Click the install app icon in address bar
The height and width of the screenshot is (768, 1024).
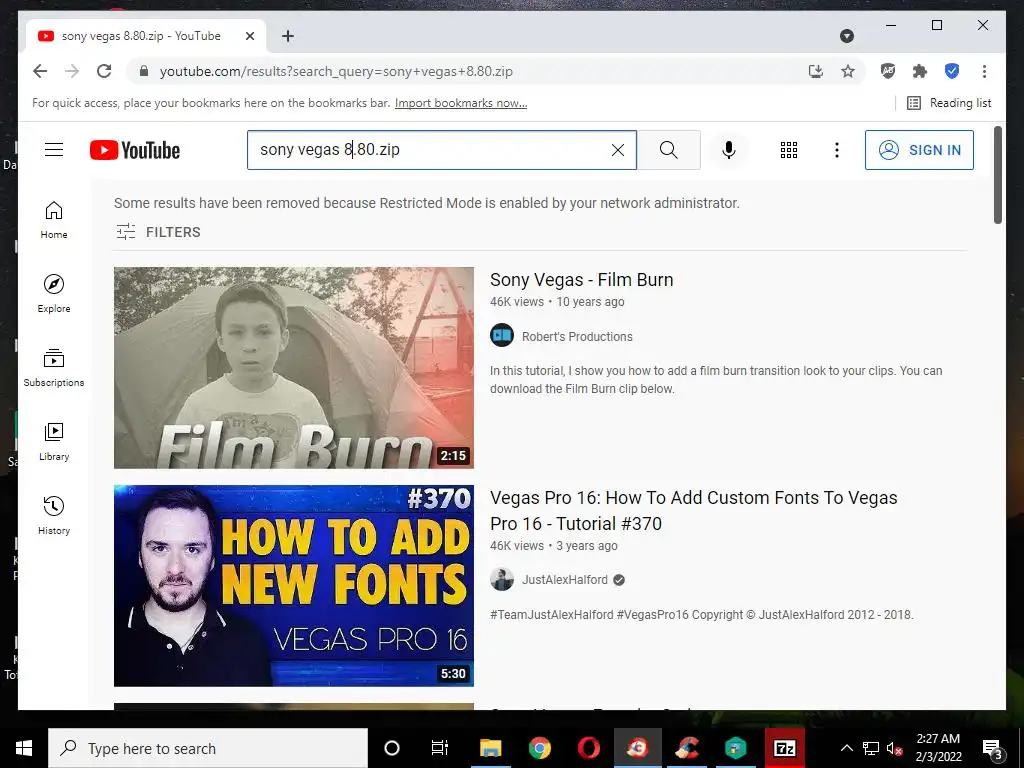point(816,71)
